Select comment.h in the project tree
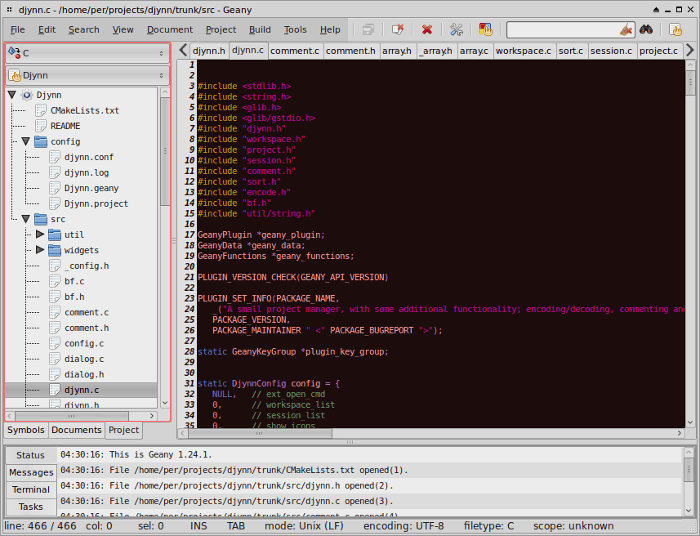Screen dimensions: 700x536 pyautogui.click(x=87, y=328)
